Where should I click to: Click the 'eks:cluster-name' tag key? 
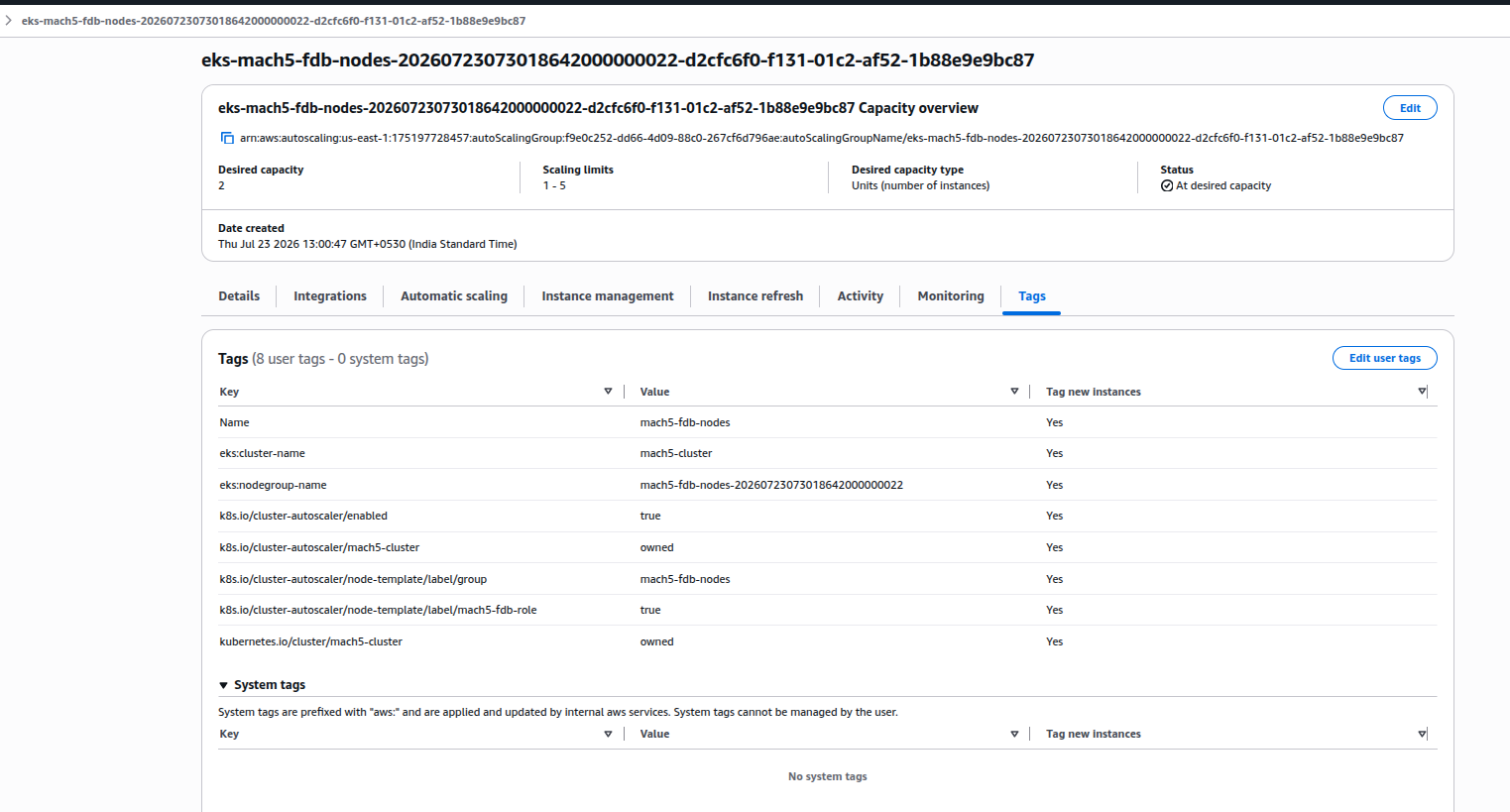[x=262, y=453]
